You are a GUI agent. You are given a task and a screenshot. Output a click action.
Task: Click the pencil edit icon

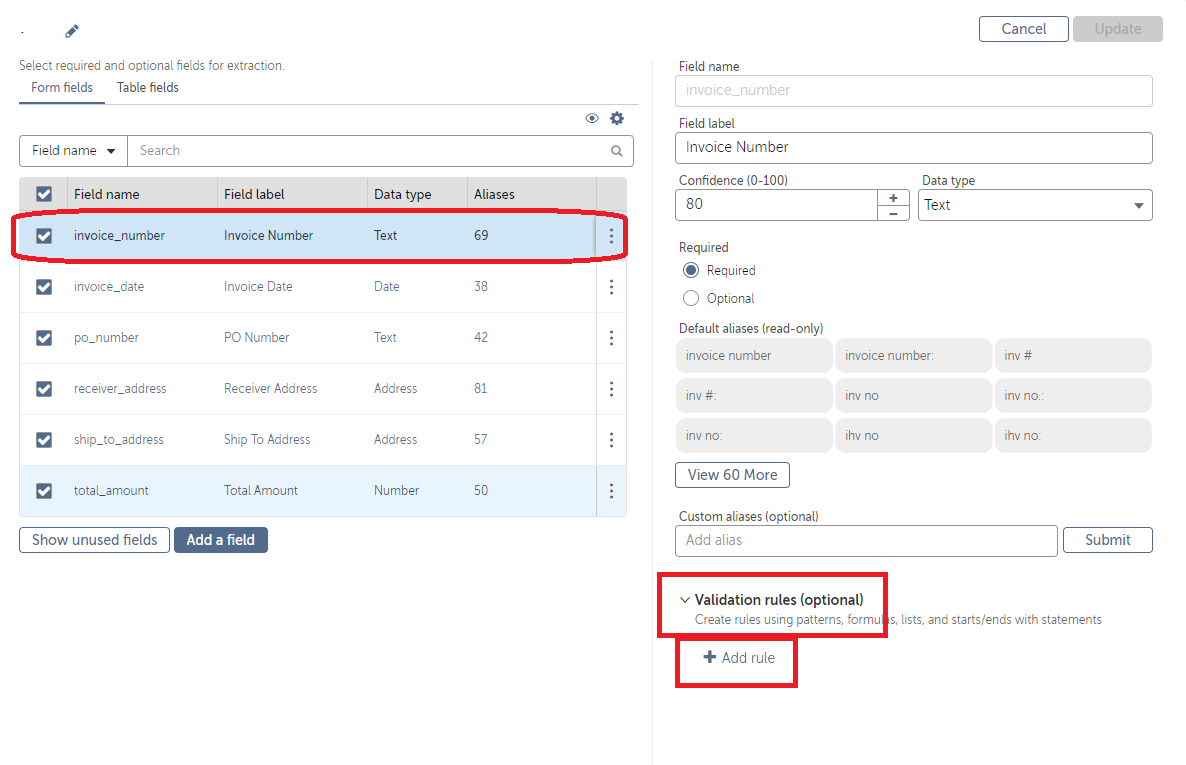coord(72,31)
